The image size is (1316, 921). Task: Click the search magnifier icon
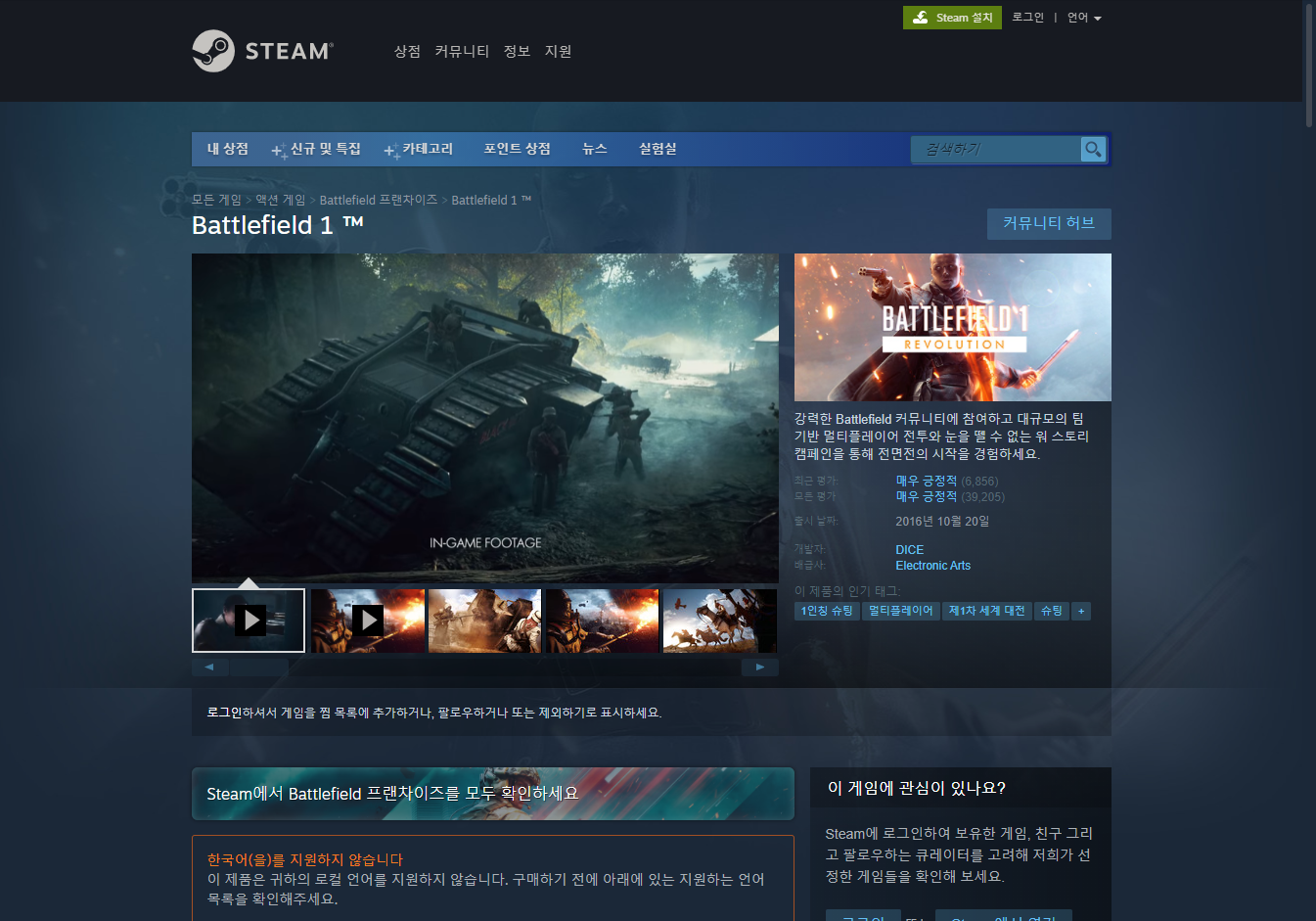click(x=1093, y=149)
